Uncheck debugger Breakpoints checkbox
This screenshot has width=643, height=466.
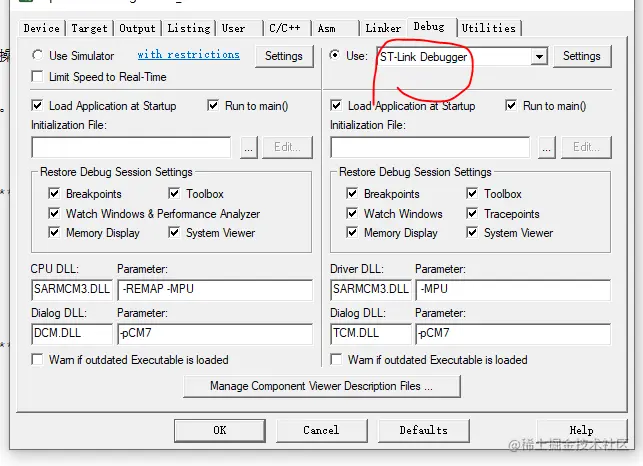click(352, 193)
